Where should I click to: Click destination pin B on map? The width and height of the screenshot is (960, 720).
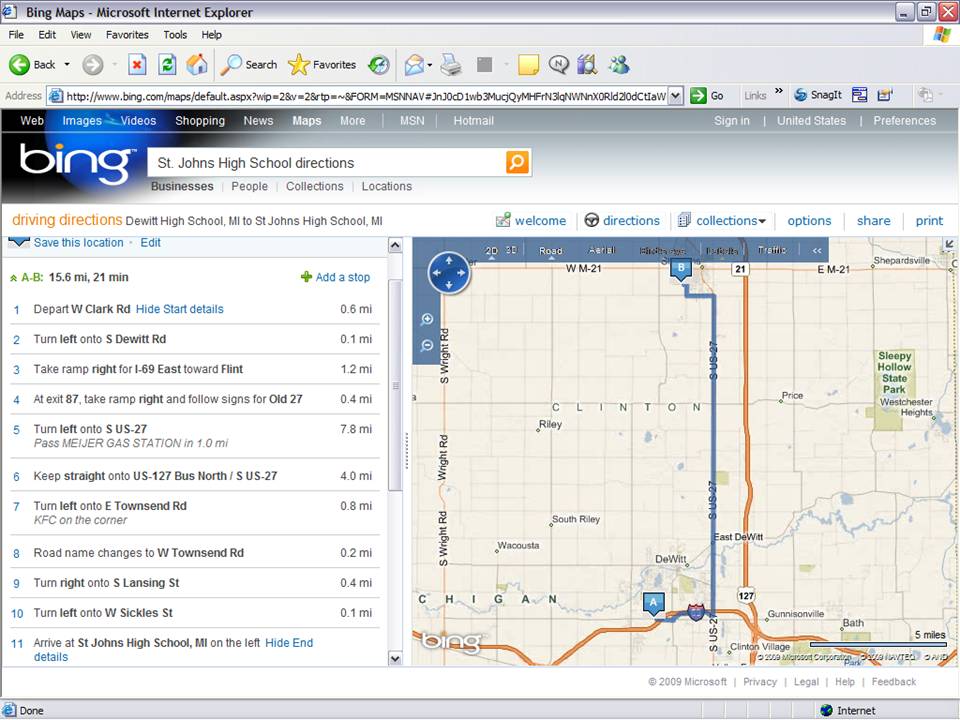tap(681, 270)
